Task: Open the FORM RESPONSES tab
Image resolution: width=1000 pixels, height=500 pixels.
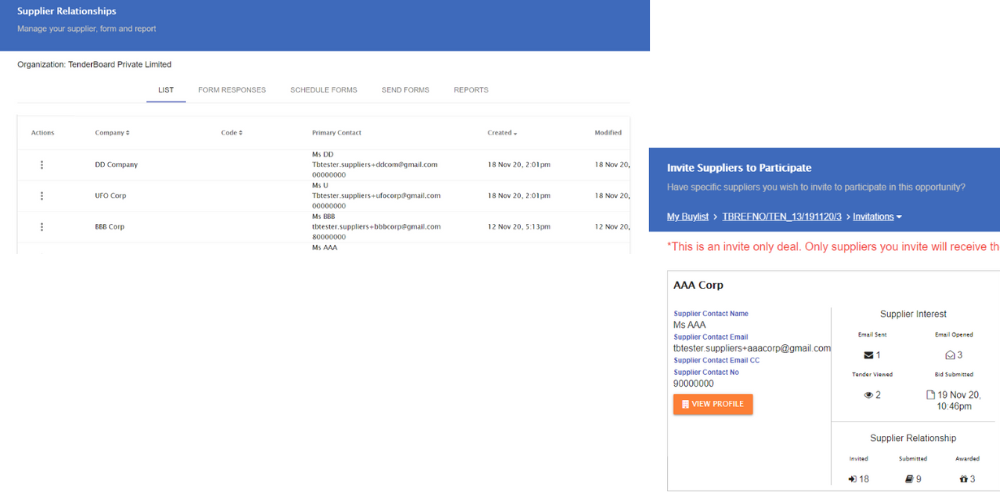Action: [x=232, y=90]
